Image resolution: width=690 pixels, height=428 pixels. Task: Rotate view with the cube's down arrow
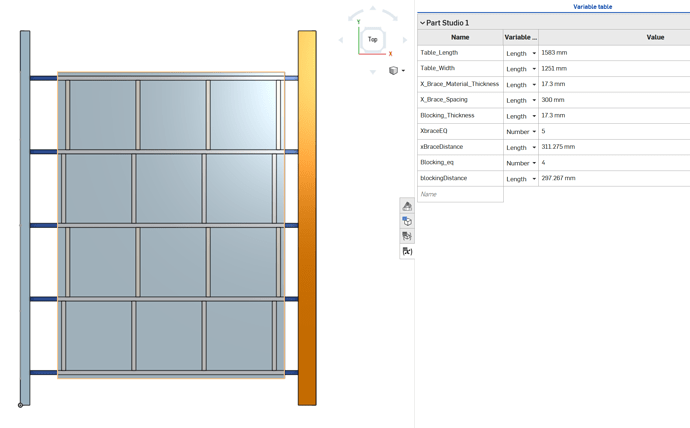point(373,72)
